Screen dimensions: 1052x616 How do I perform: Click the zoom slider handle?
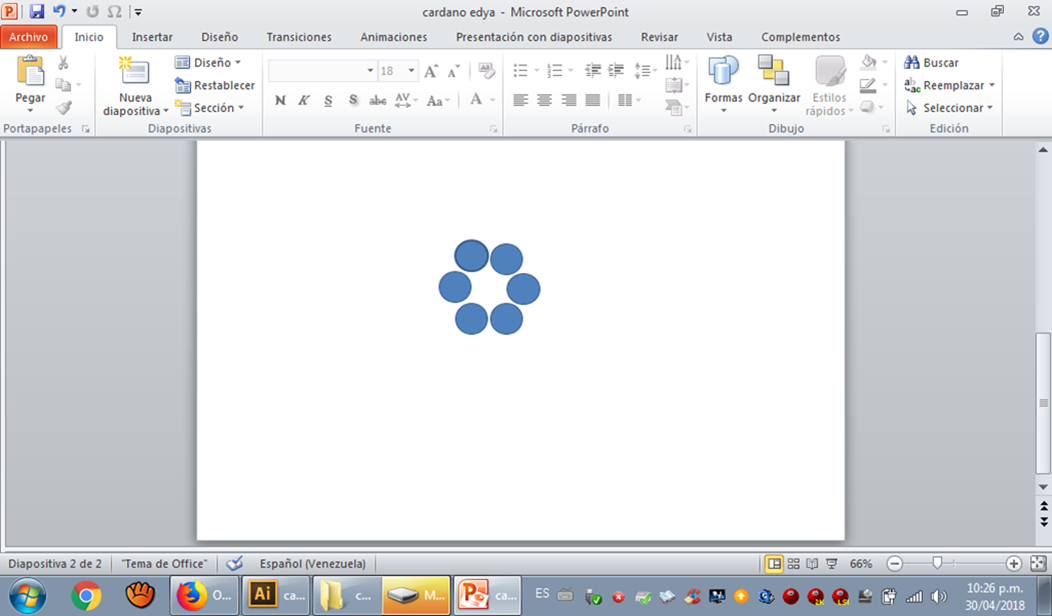pyautogui.click(x=937, y=564)
